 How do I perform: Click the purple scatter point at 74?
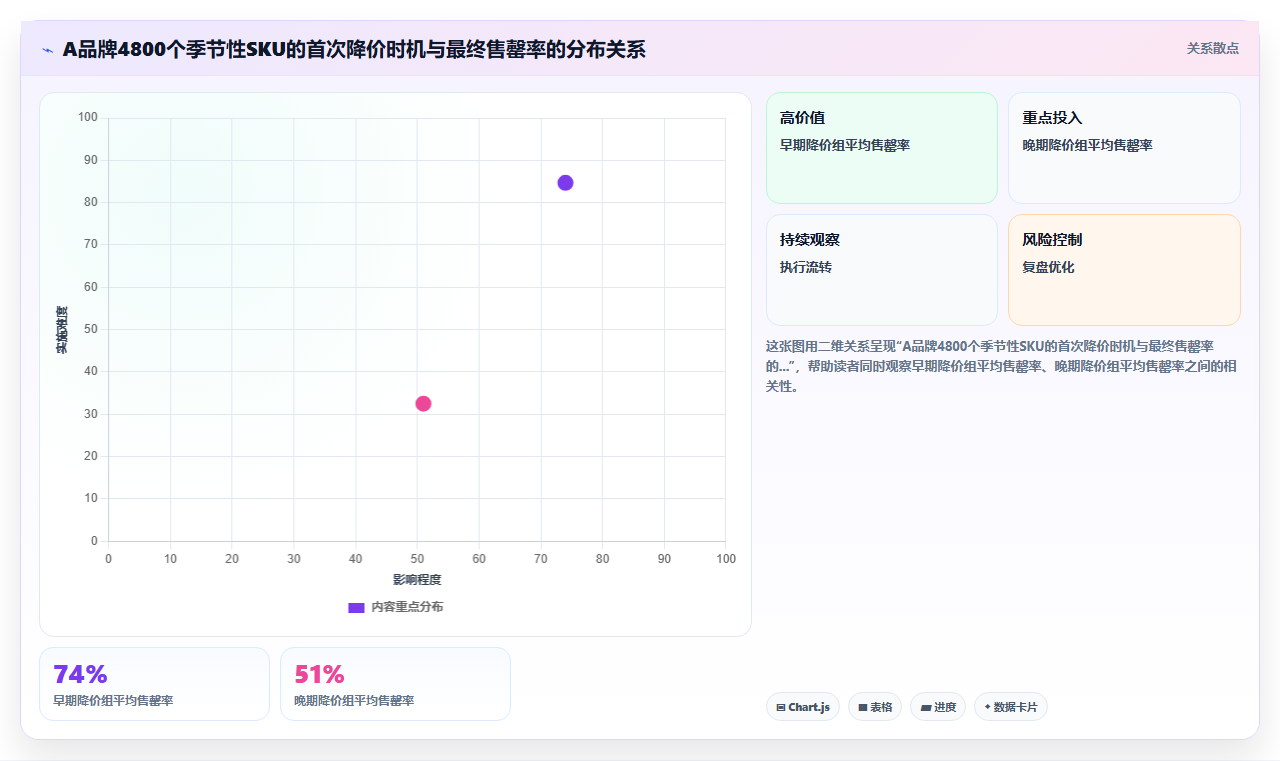[x=565, y=182]
